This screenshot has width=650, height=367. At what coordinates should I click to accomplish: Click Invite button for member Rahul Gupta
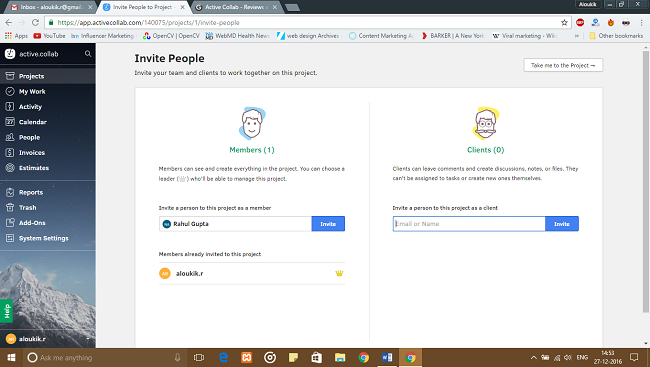(x=328, y=224)
